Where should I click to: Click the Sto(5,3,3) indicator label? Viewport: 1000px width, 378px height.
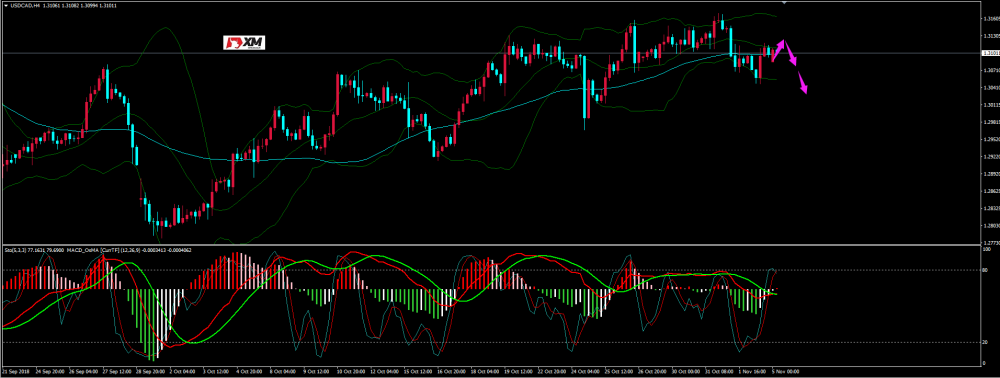pyautogui.click(x=16, y=251)
